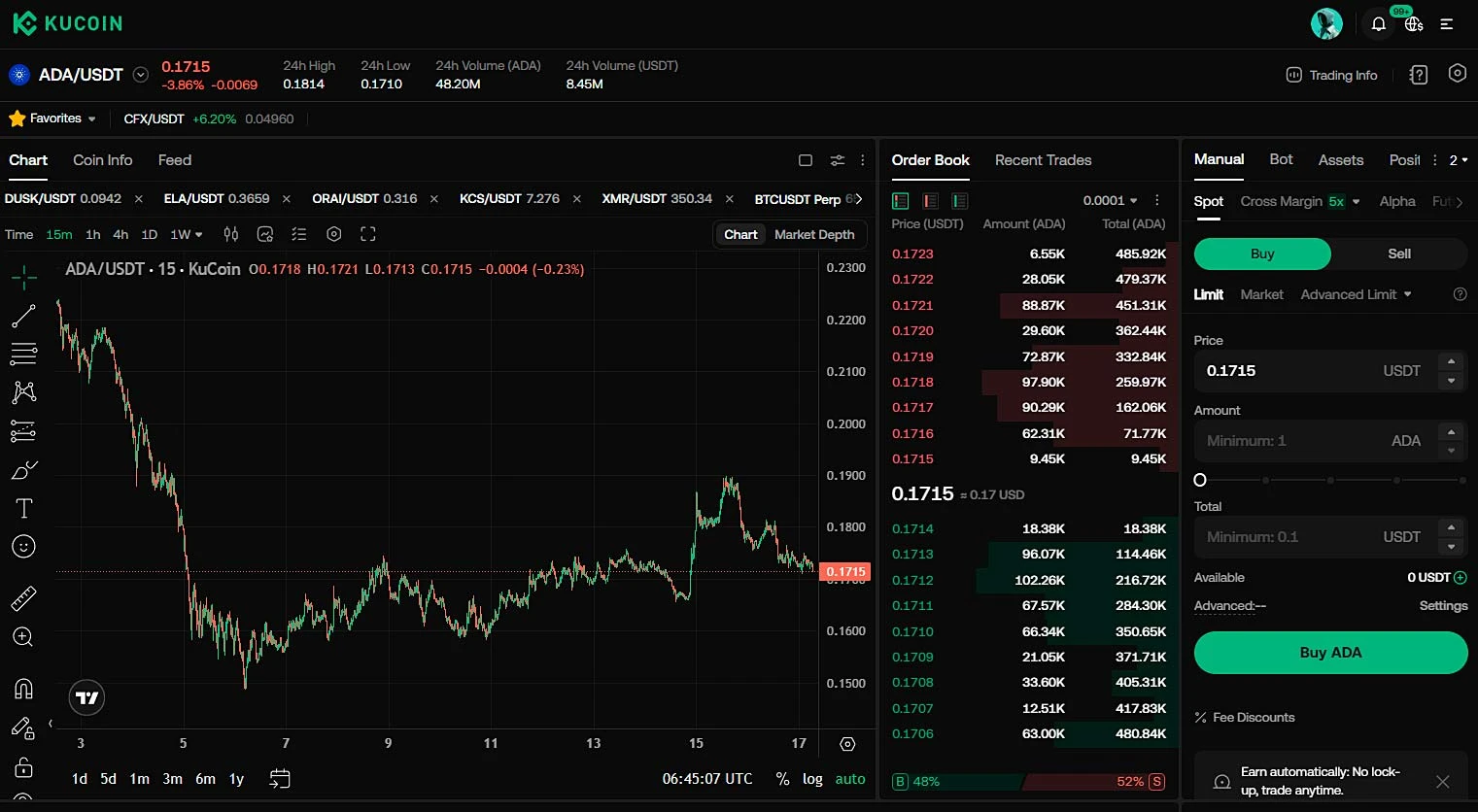Select the 15m timeframe
The height and width of the screenshot is (812, 1478).
(59, 234)
